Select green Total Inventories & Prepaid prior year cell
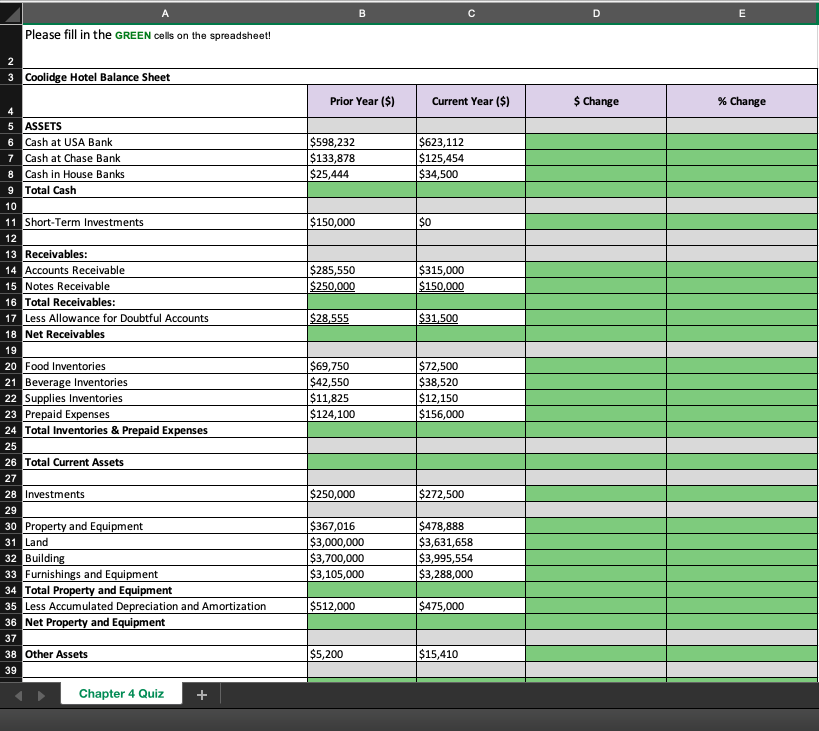 [x=362, y=430]
